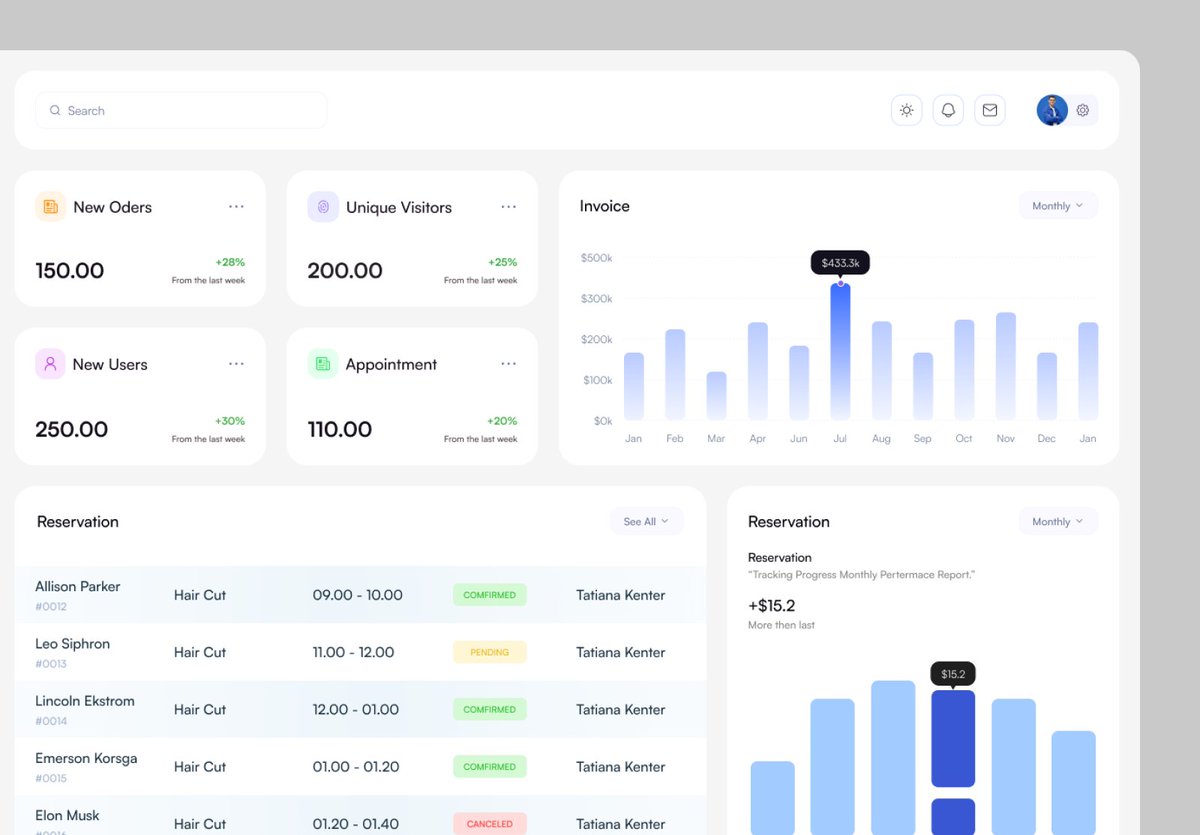Click Hair Cut in Lincoln Ekstrom's row

[200, 709]
